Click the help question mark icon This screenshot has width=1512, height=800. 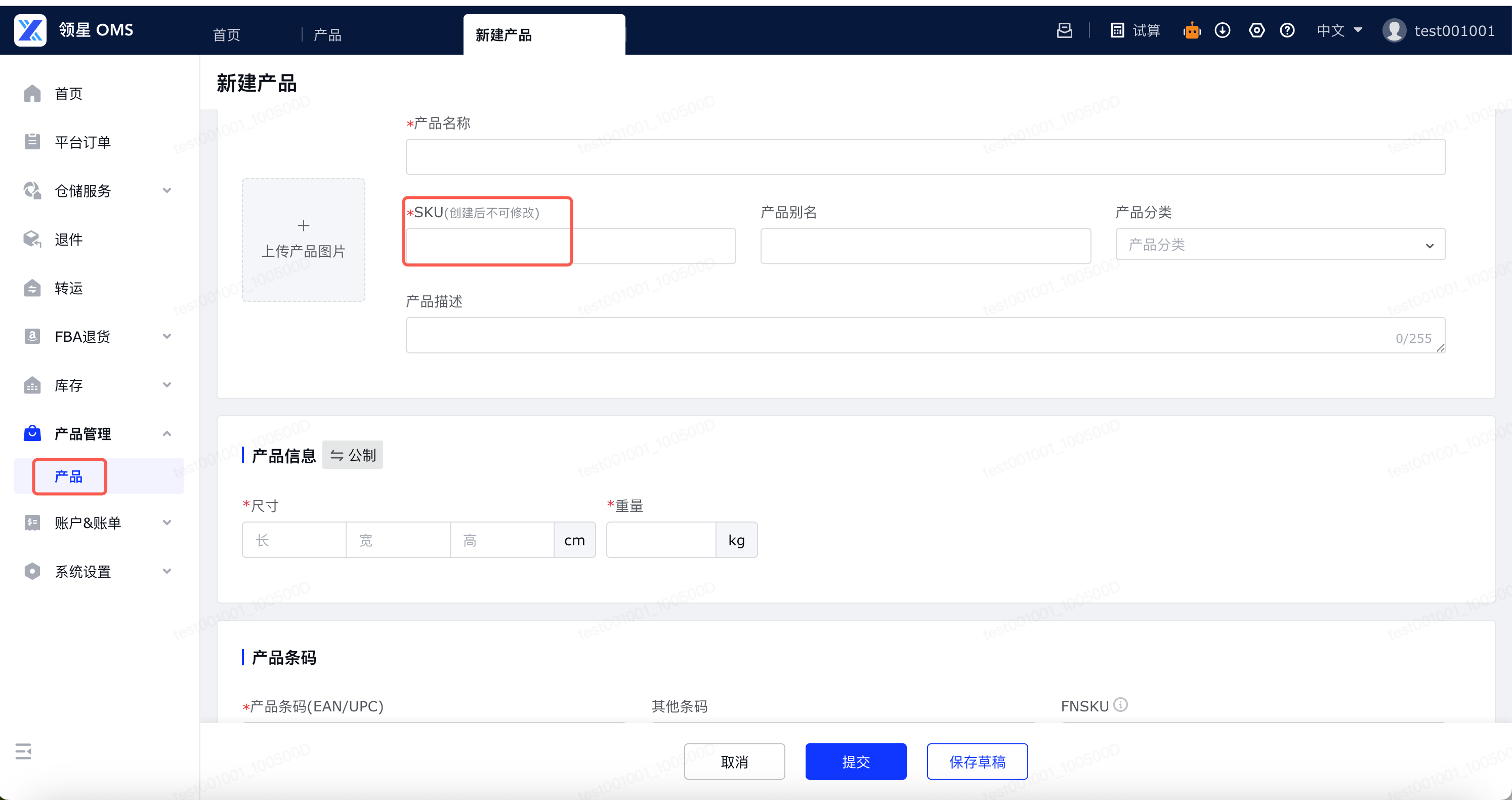coord(1287,30)
